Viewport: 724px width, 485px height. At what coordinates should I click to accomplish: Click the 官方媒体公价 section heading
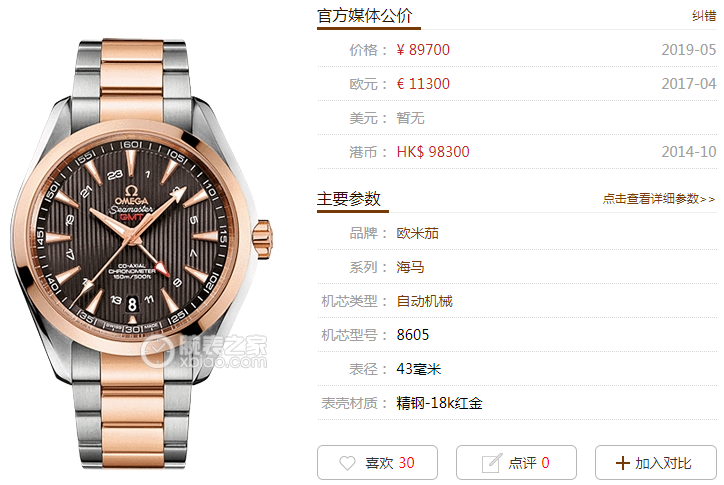point(364,16)
